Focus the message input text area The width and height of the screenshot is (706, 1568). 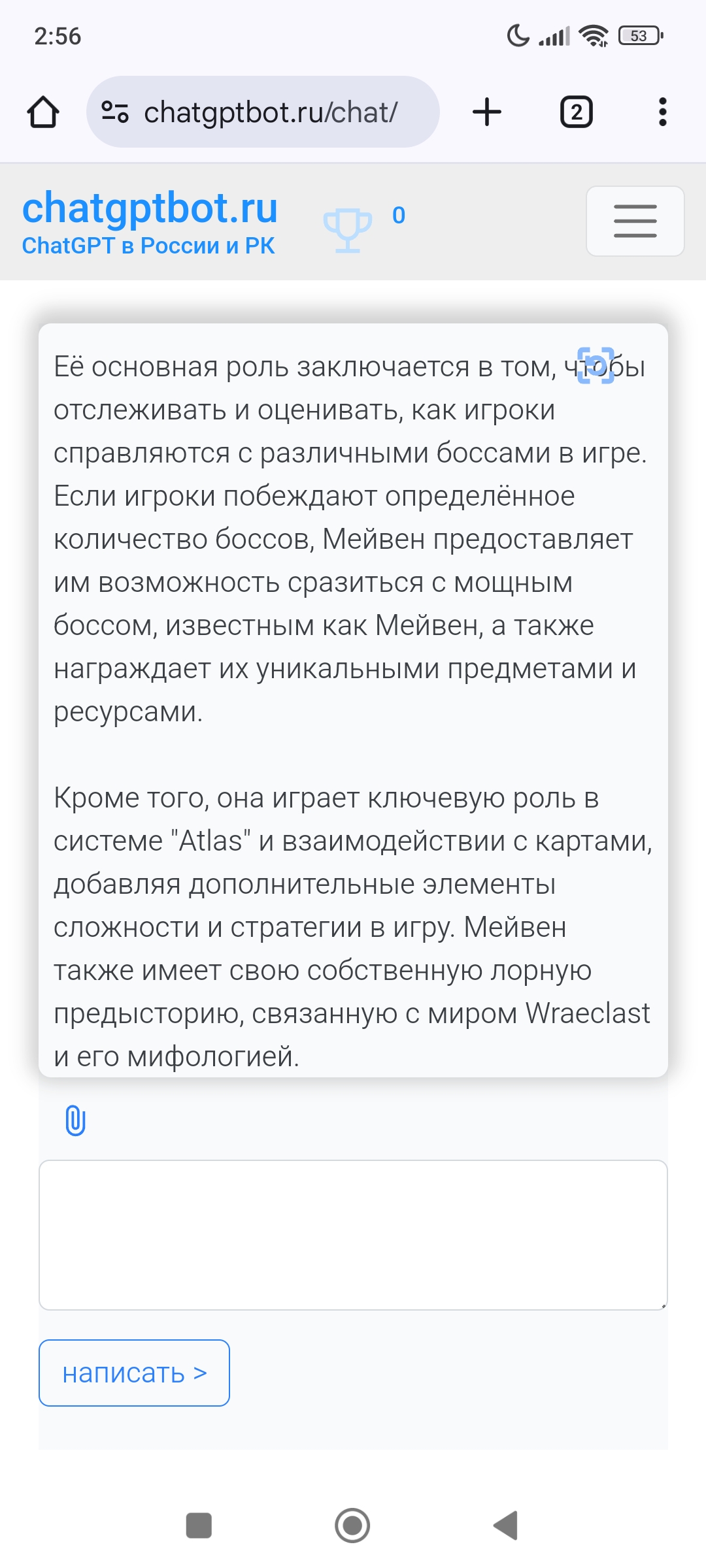click(x=353, y=1235)
